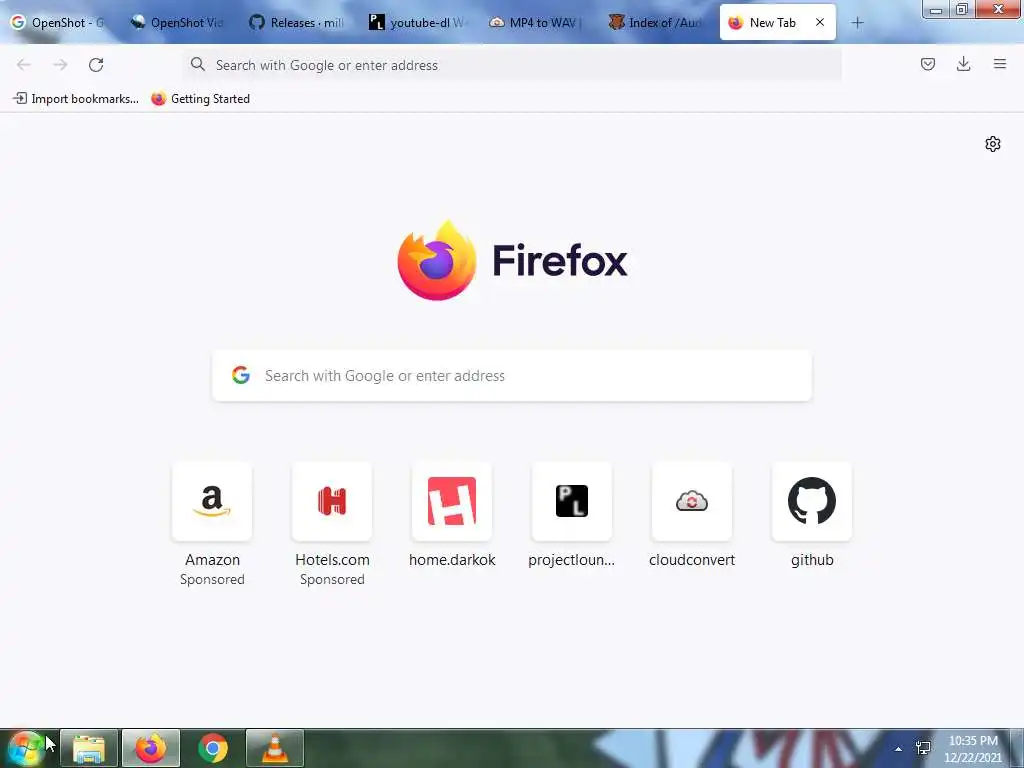Click the Firefox taskbar icon
The image size is (1024, 768).
tap(151, 748)
